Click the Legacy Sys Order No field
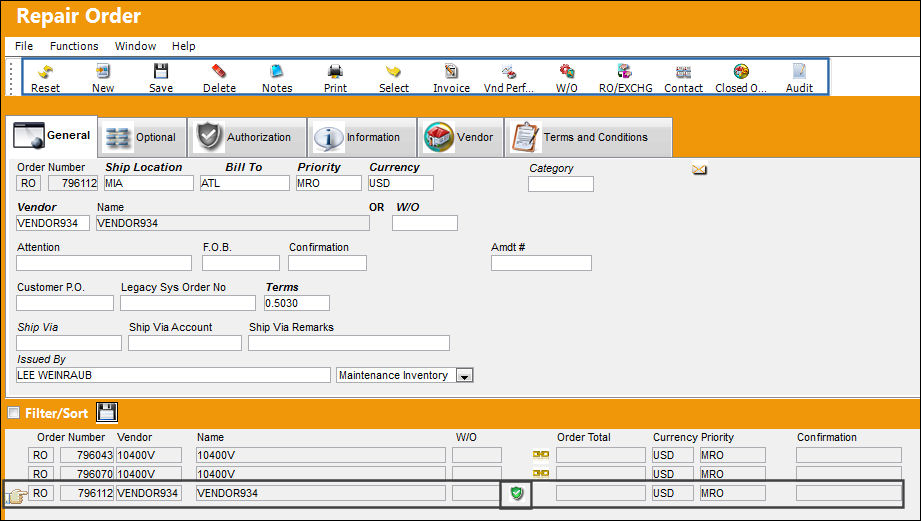The width and height of the screenshot is (921, 521). tap(188, 303)
